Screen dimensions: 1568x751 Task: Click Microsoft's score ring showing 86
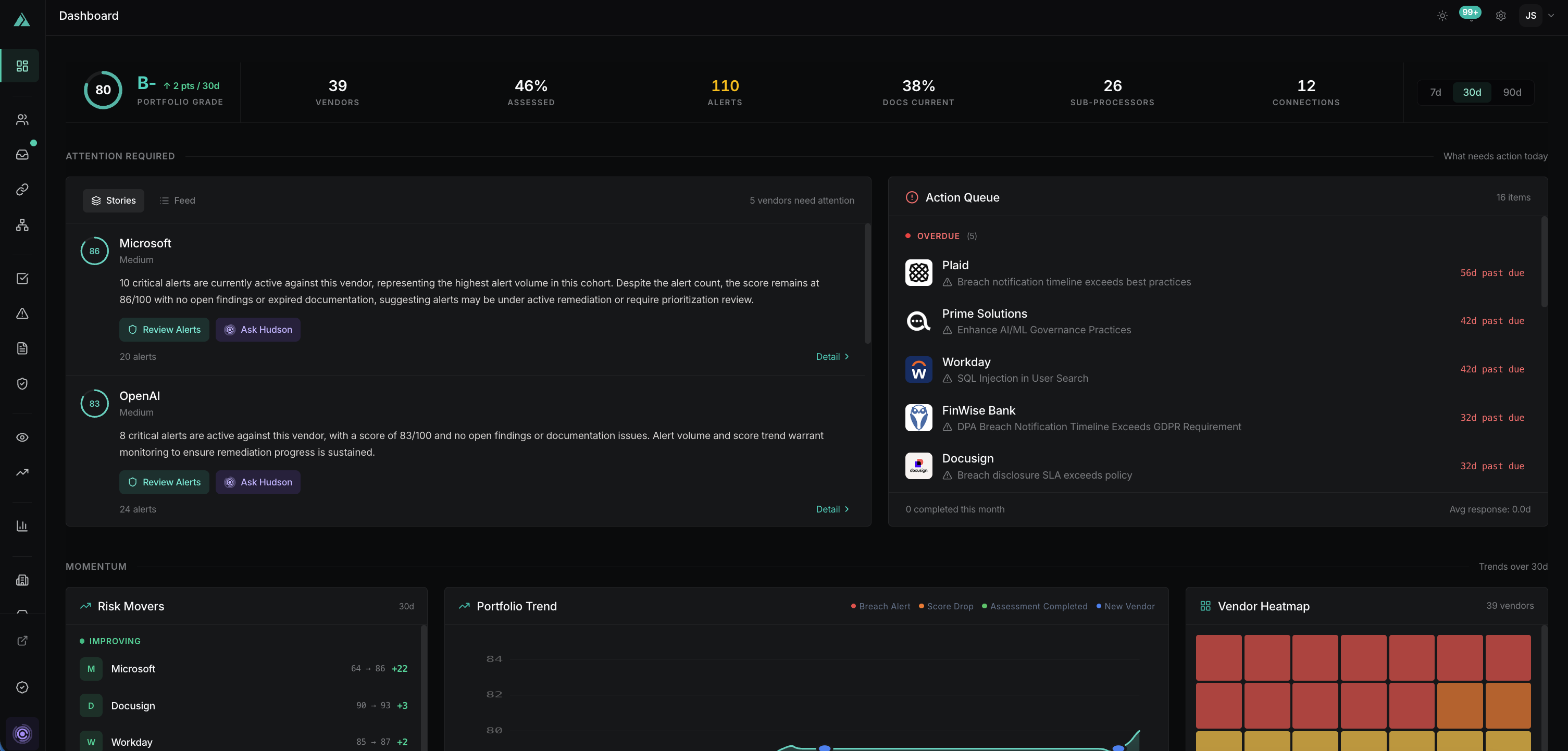[x=94, y=252]
